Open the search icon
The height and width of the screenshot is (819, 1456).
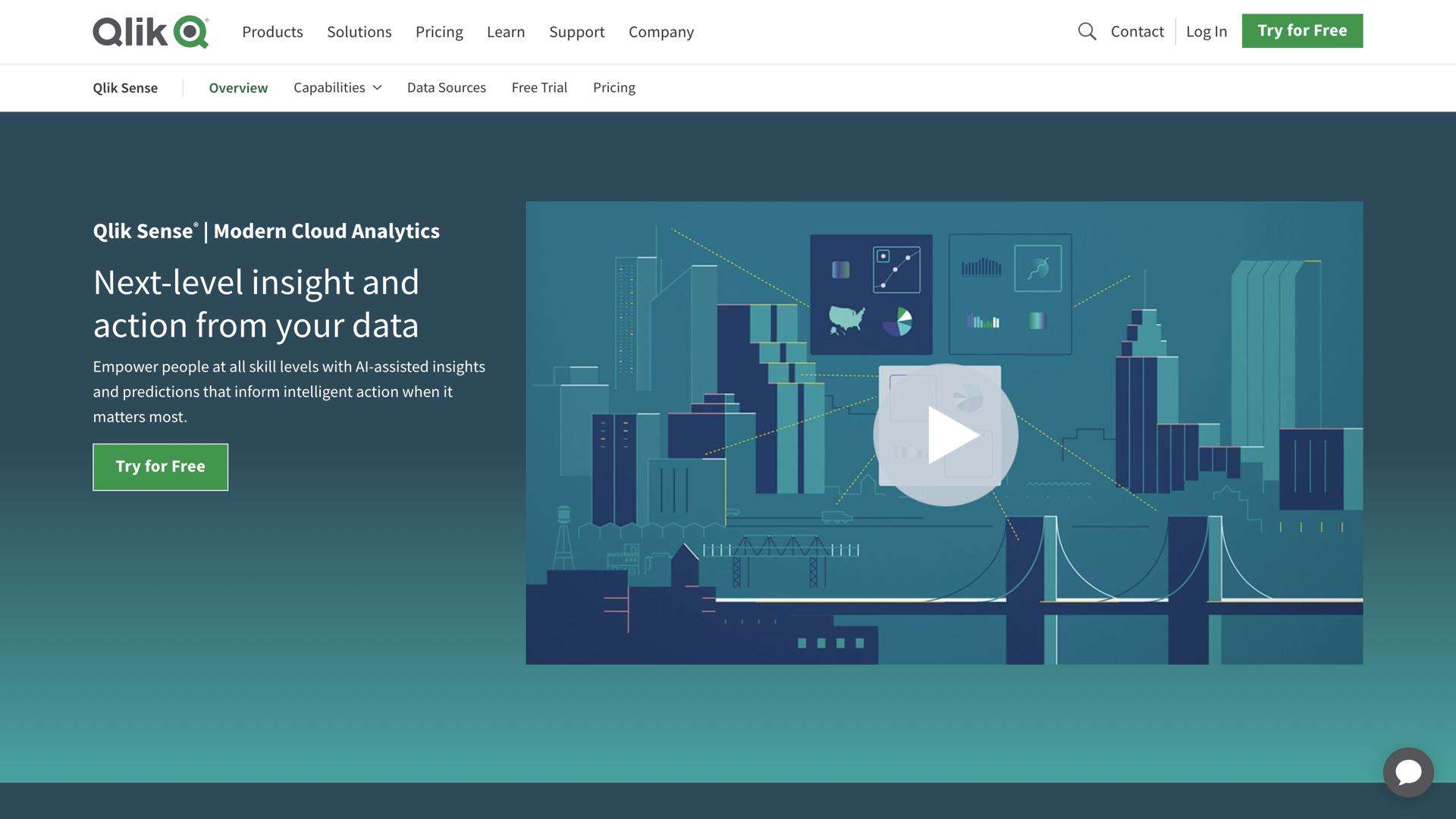tap(1087, 31)
